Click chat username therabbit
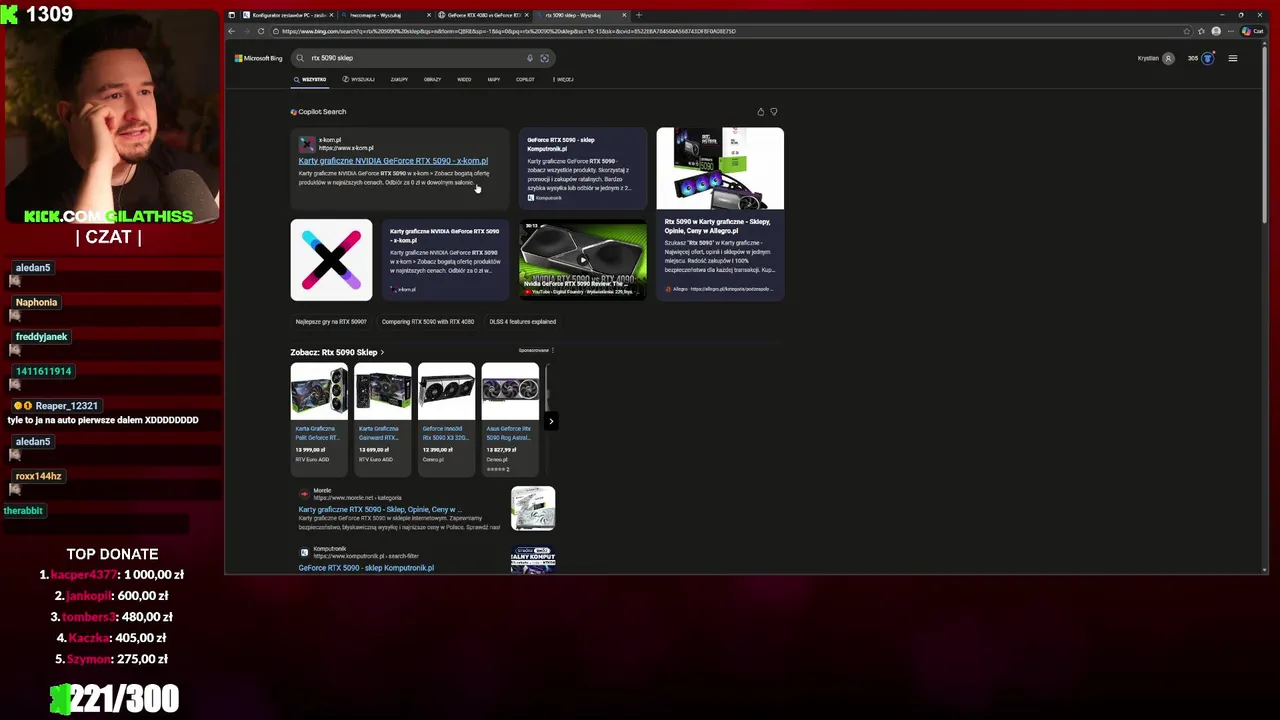The height and width of the screenshot is (720, 1280). [x=23, y=511]
